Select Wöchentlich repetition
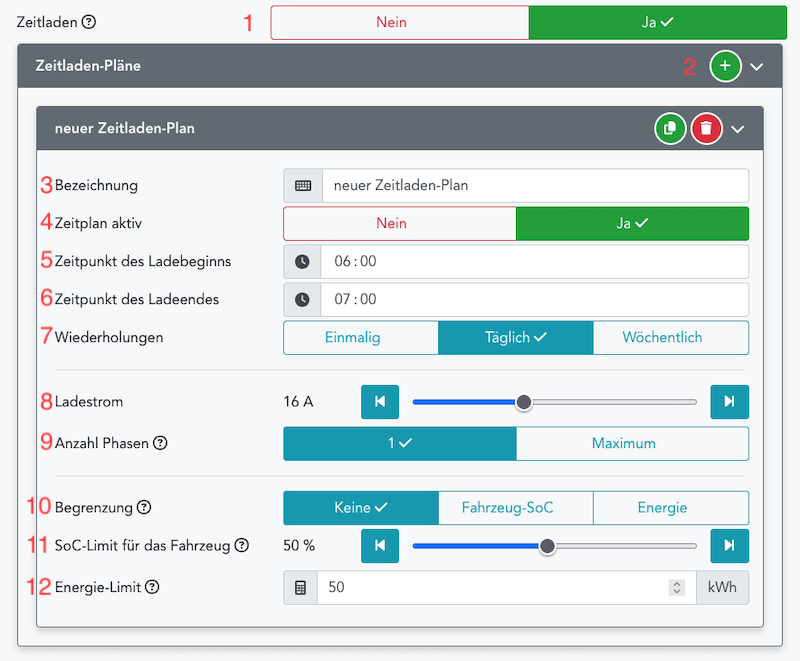This screenshot has height=661, width=800. (670, 337)
